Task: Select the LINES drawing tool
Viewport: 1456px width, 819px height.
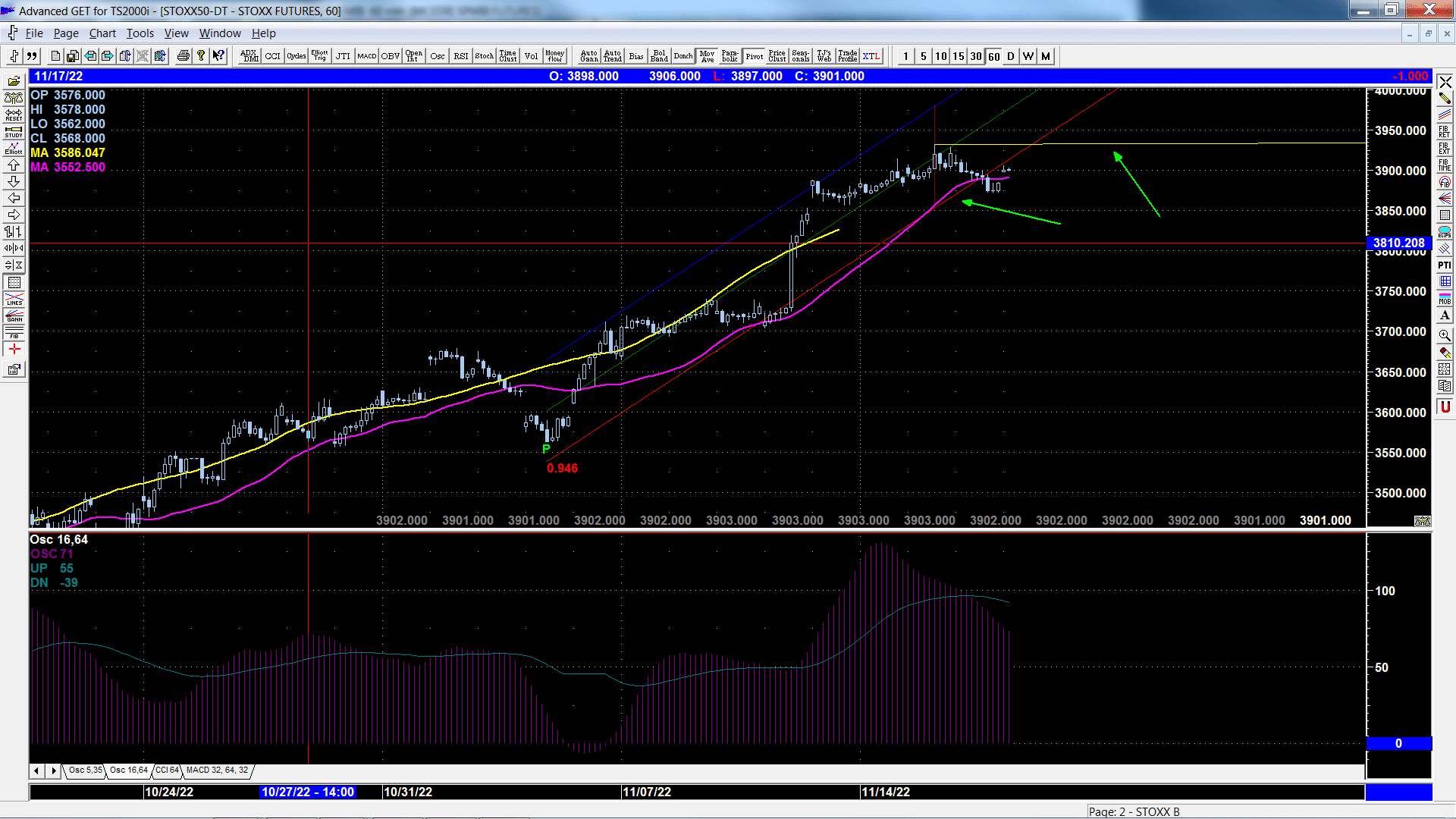Action: (x=14, y=299)
